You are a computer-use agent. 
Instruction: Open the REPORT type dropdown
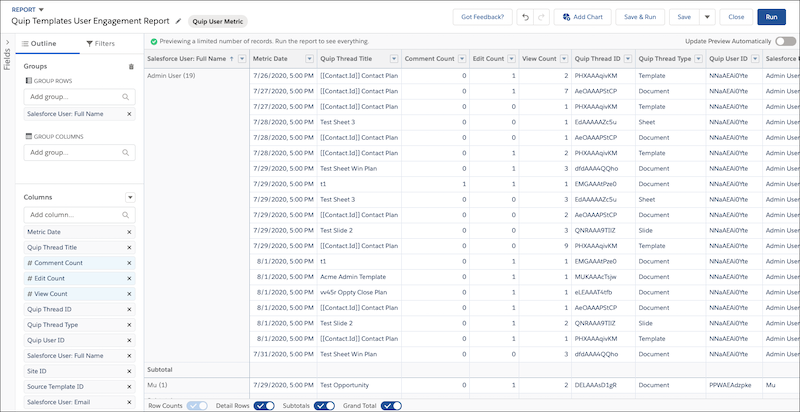click(41, 9)
